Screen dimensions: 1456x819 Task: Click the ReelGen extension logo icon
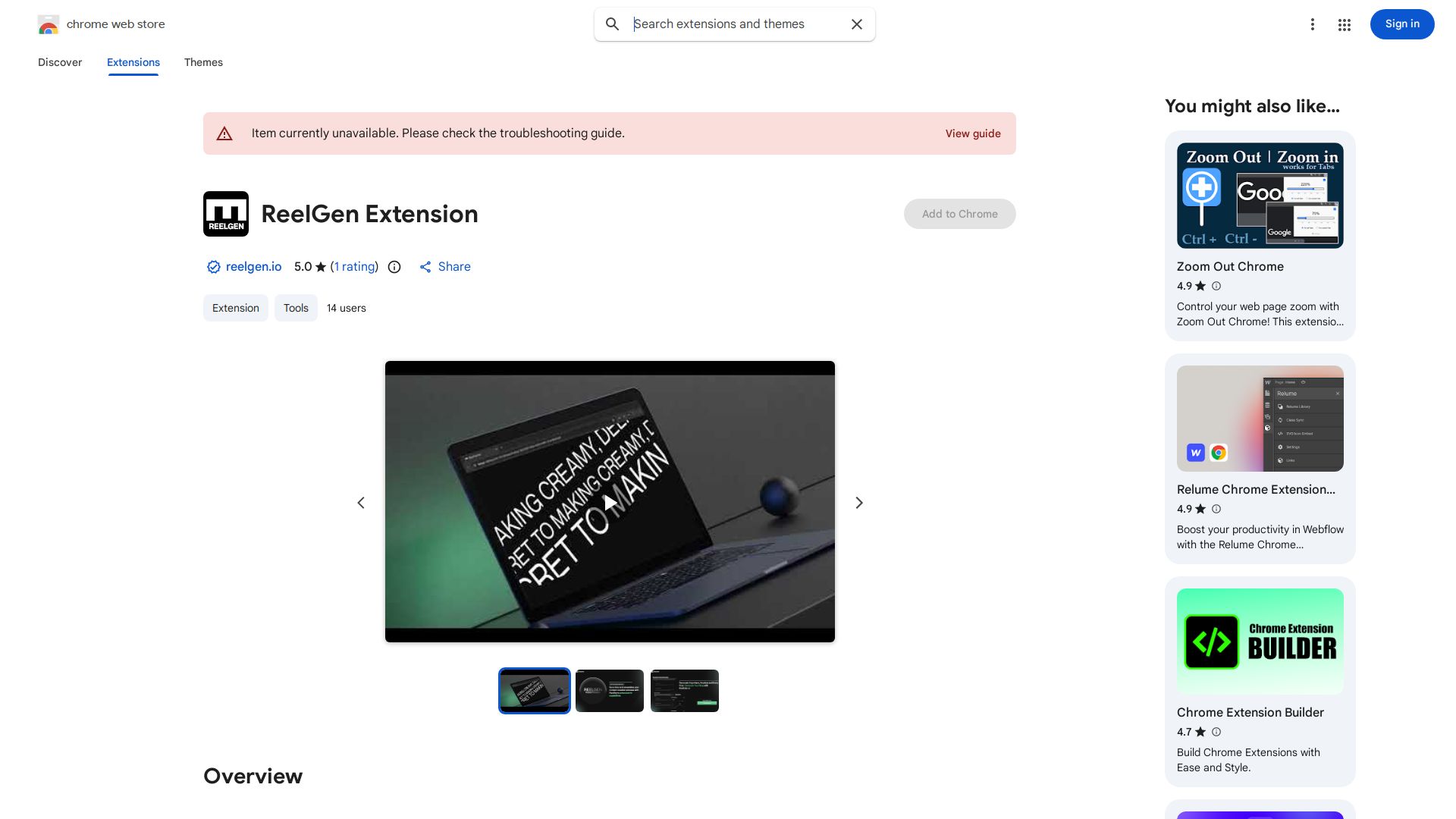tap(226, 214)
